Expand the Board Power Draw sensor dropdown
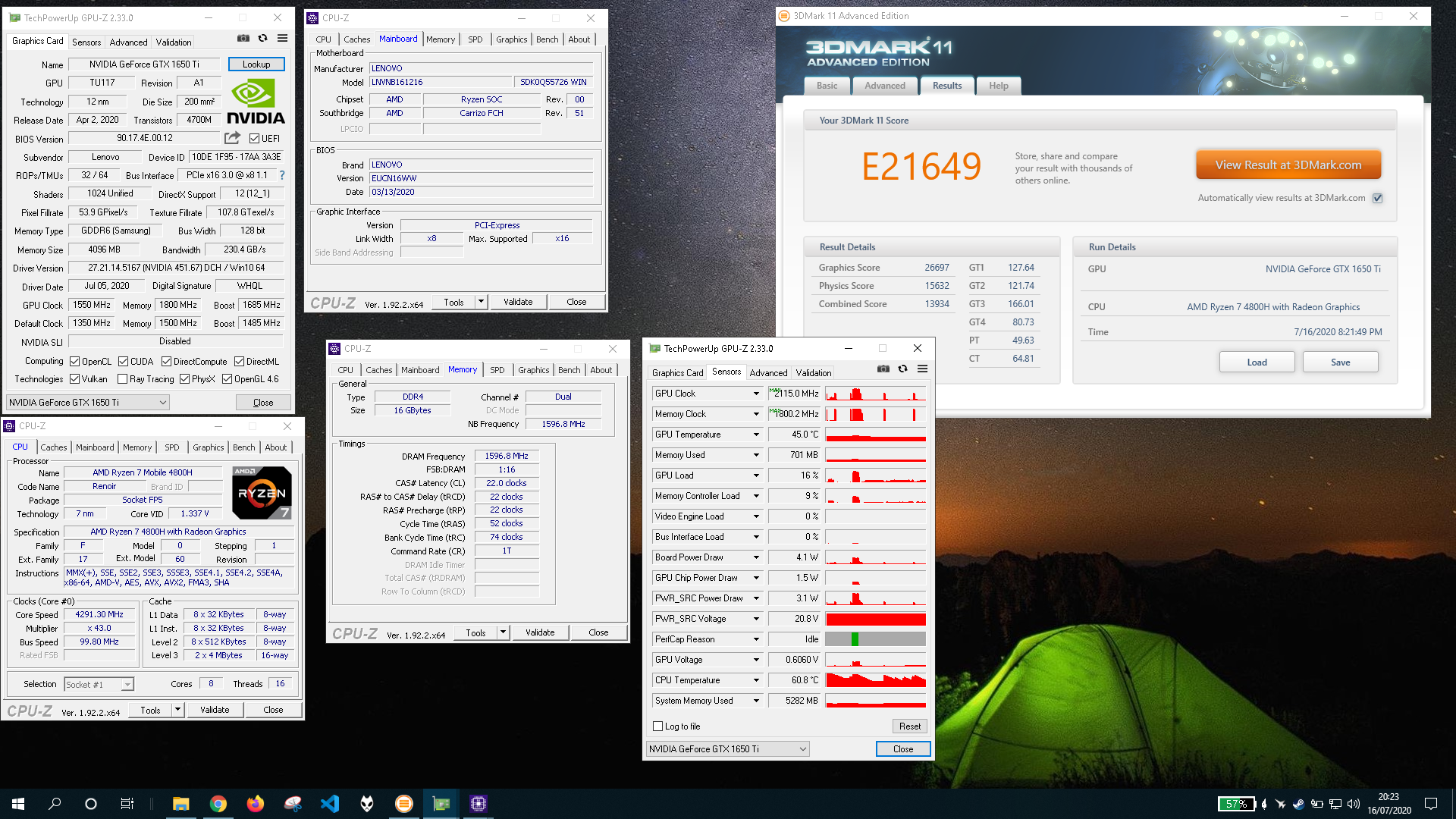 (x=756, y=557)
